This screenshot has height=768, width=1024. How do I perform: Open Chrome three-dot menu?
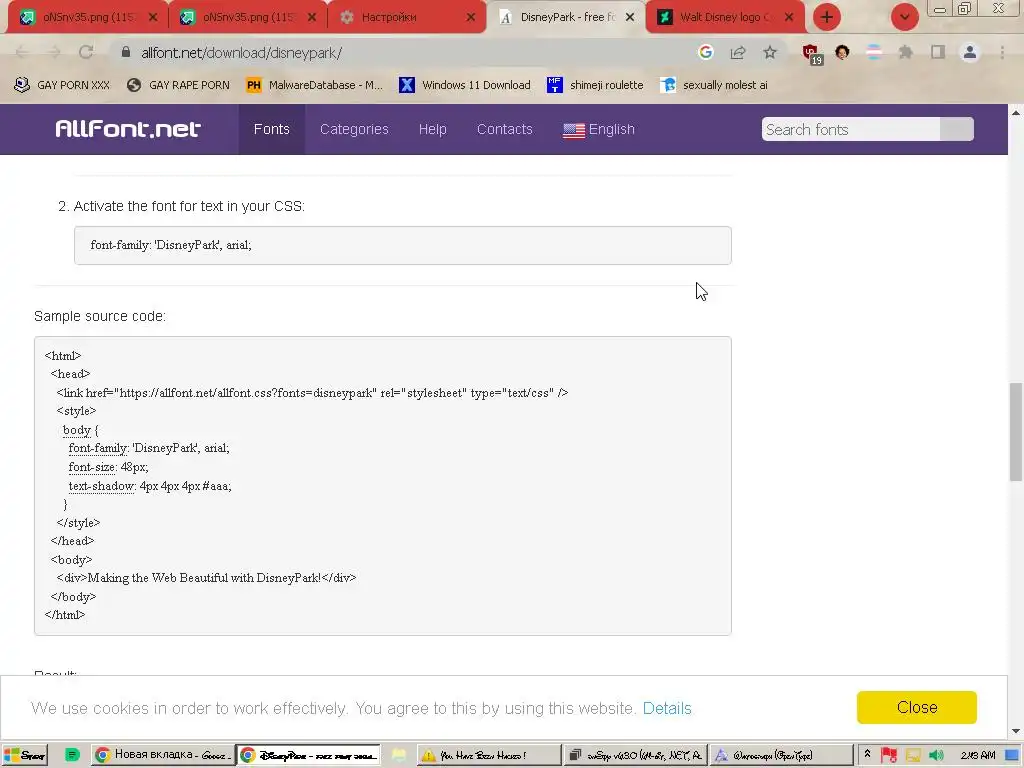pos(1002,52)
